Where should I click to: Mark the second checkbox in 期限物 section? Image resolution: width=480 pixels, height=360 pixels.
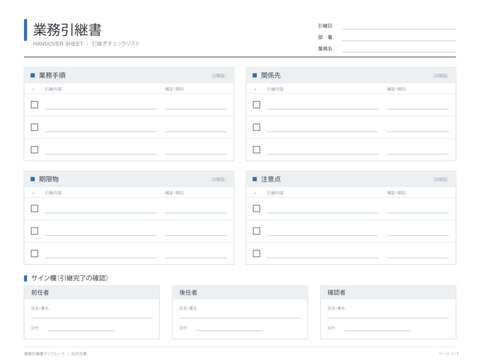(x=34, y=231)
